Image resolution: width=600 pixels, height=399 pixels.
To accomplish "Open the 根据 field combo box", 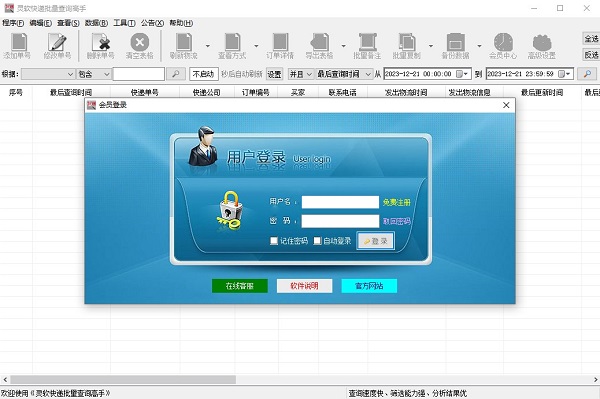I will (x=48, y=74).
